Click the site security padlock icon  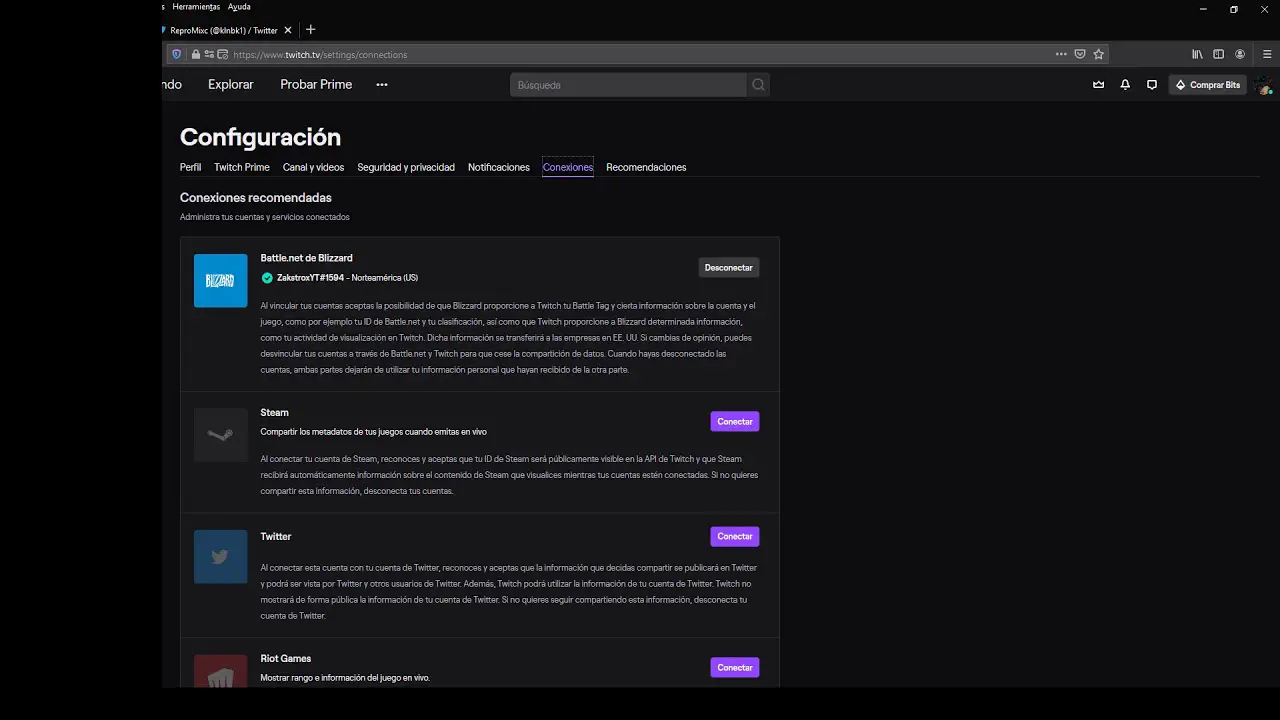tap(196, 54)
